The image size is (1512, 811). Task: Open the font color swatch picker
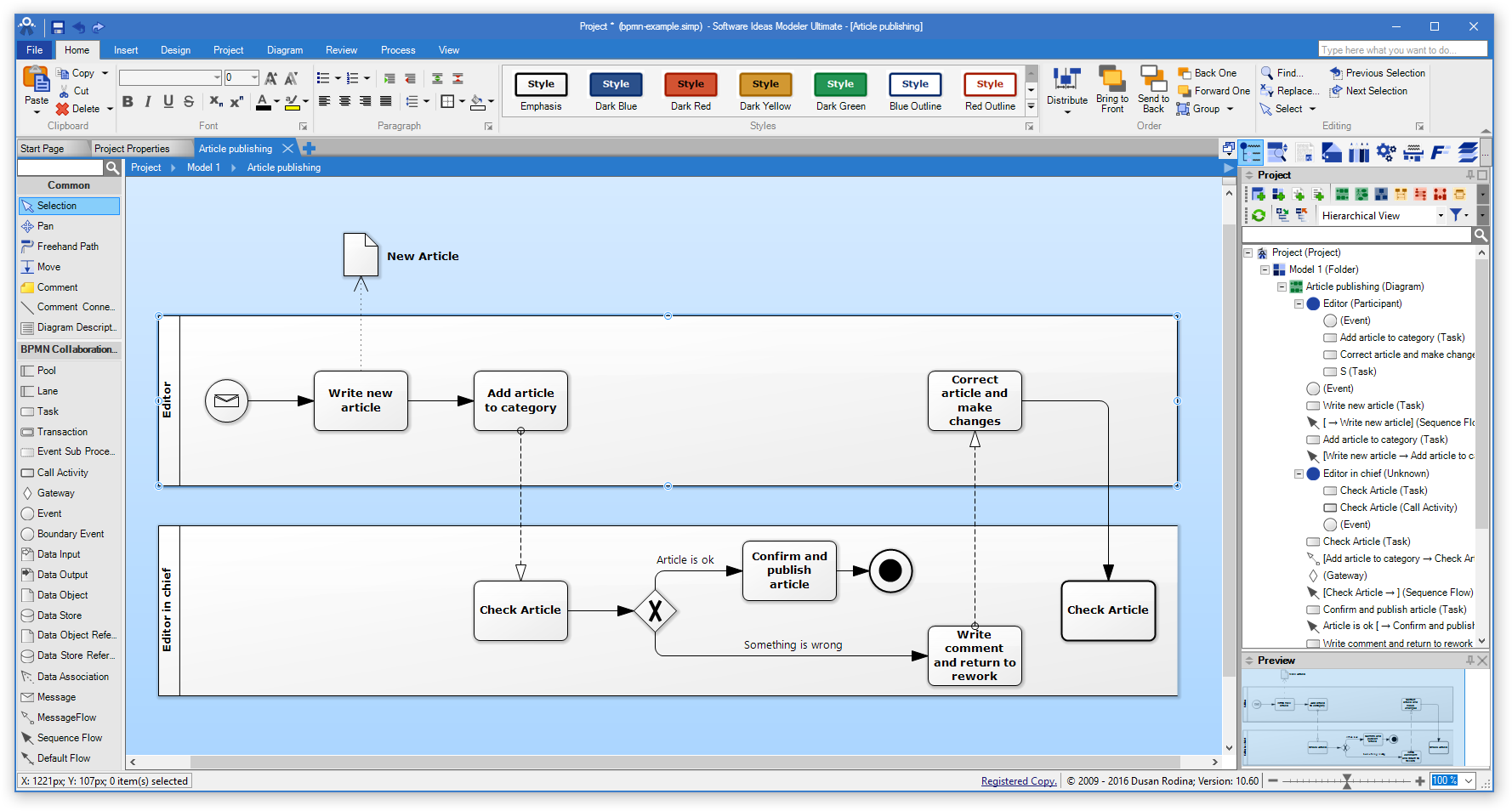pyautogui.click(x=276, y=103)
